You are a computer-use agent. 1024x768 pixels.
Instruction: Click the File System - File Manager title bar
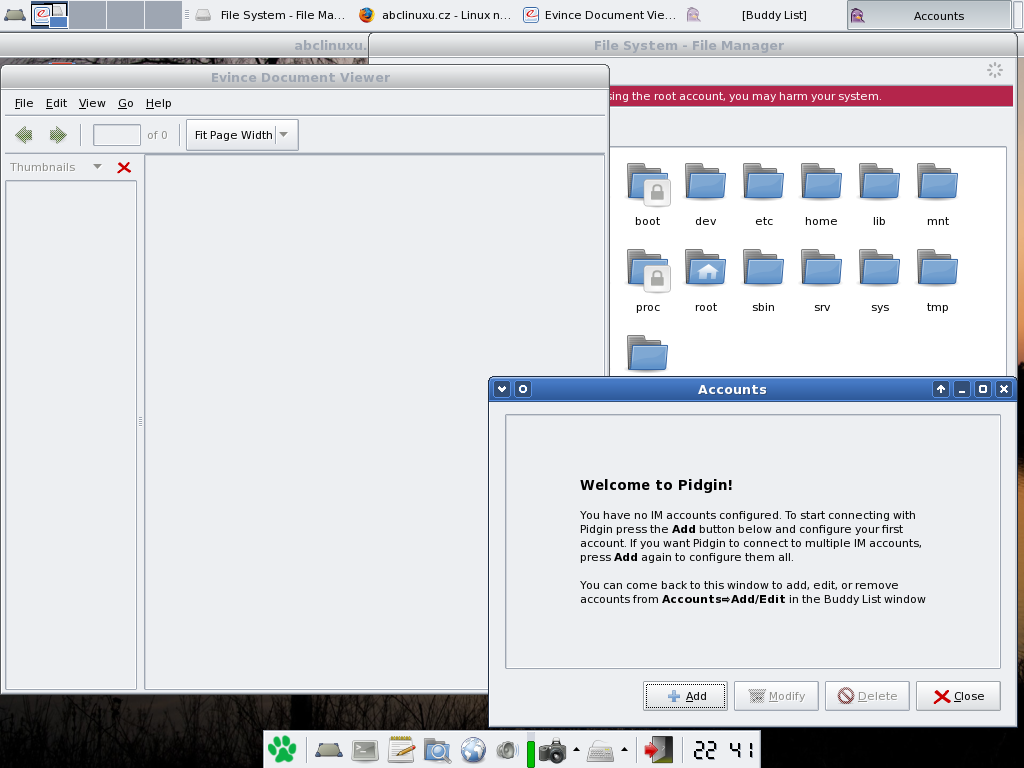coord(692,46)
